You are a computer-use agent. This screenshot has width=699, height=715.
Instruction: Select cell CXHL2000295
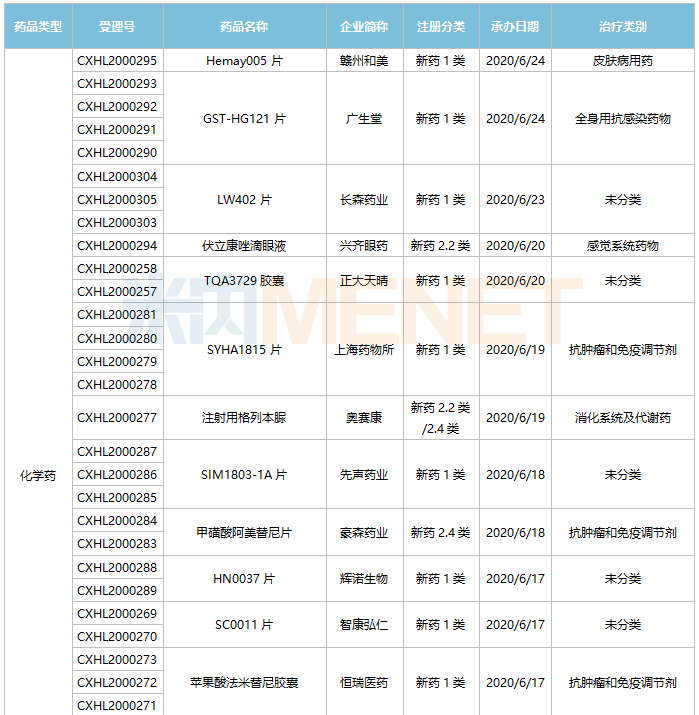[x=118, y=61]
